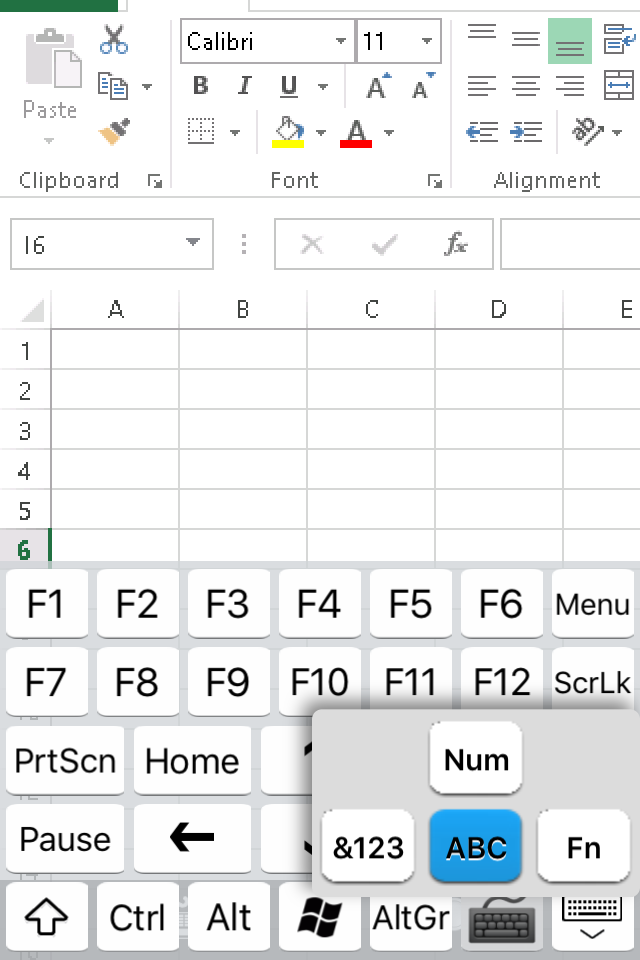Switch keyboard to &123 symbol mode
This screenshot has width=640, height=960.
pyautogui.click(x=368, y=846)
